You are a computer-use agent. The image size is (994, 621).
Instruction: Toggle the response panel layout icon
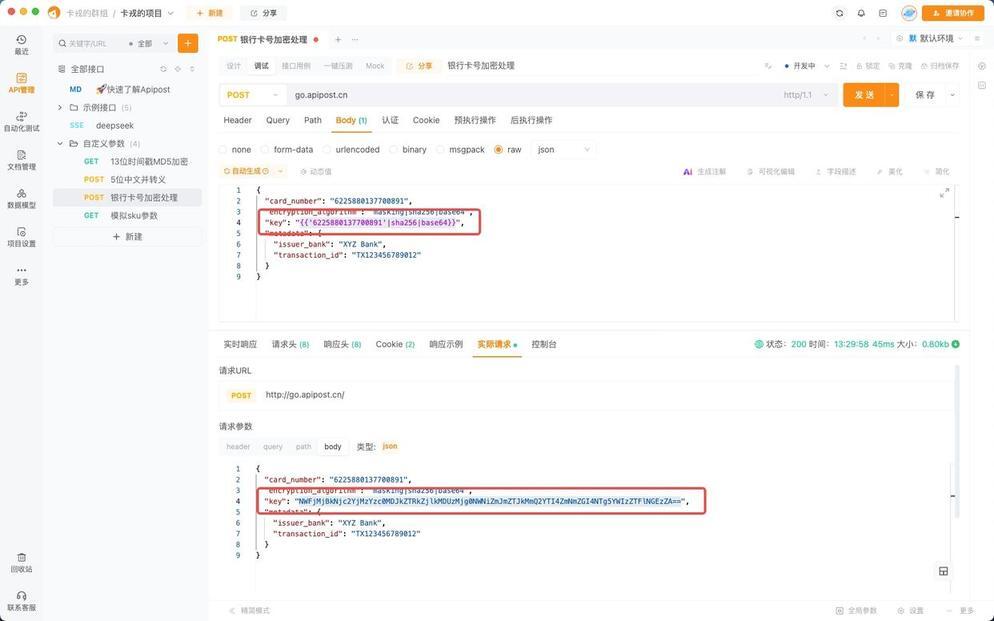(x=943, y=571)
